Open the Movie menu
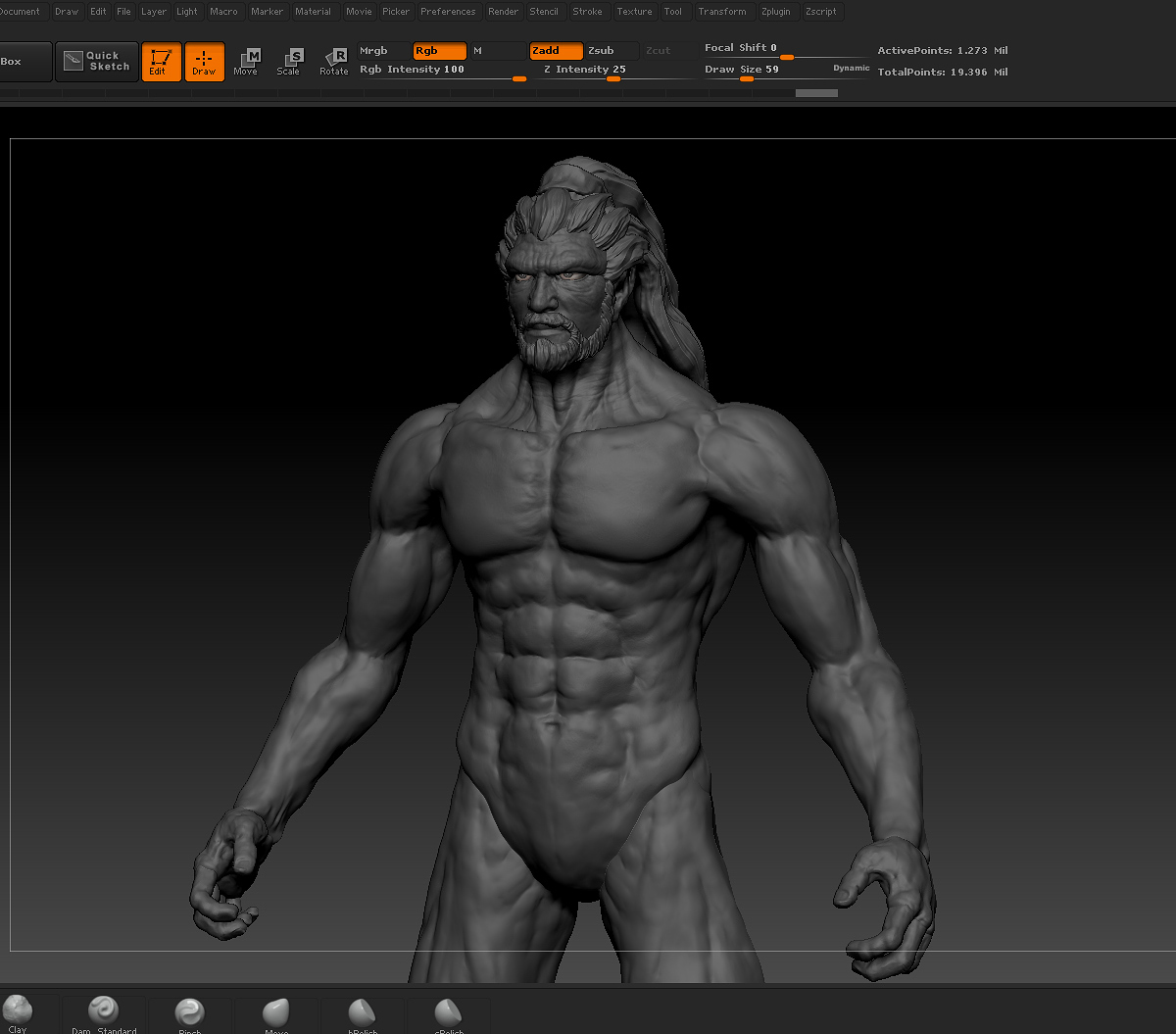Viewport: 1176px width, 1034px height. click(359, 12)
